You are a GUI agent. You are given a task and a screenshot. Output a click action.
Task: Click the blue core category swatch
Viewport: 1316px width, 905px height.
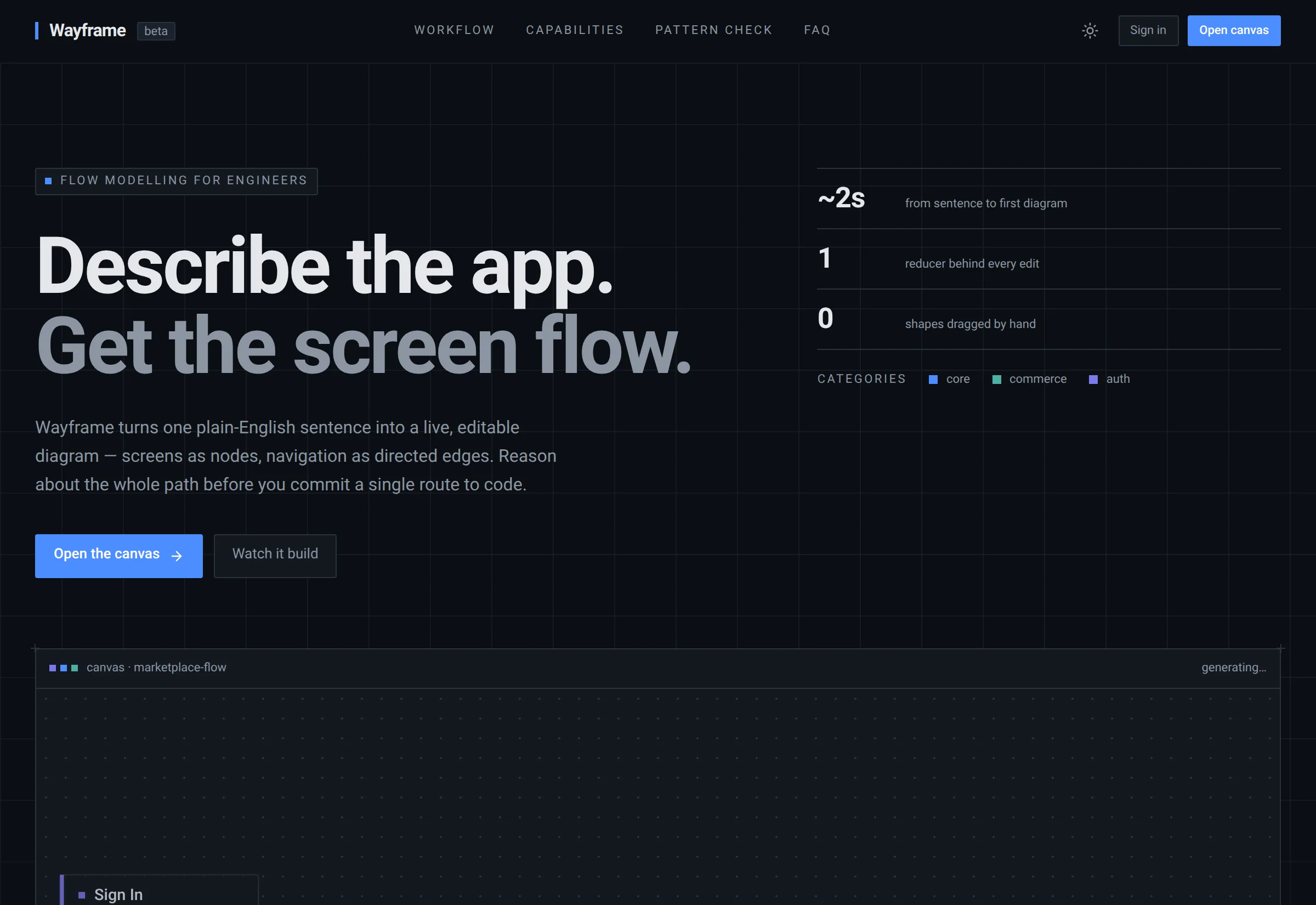[x=933, y=380]
